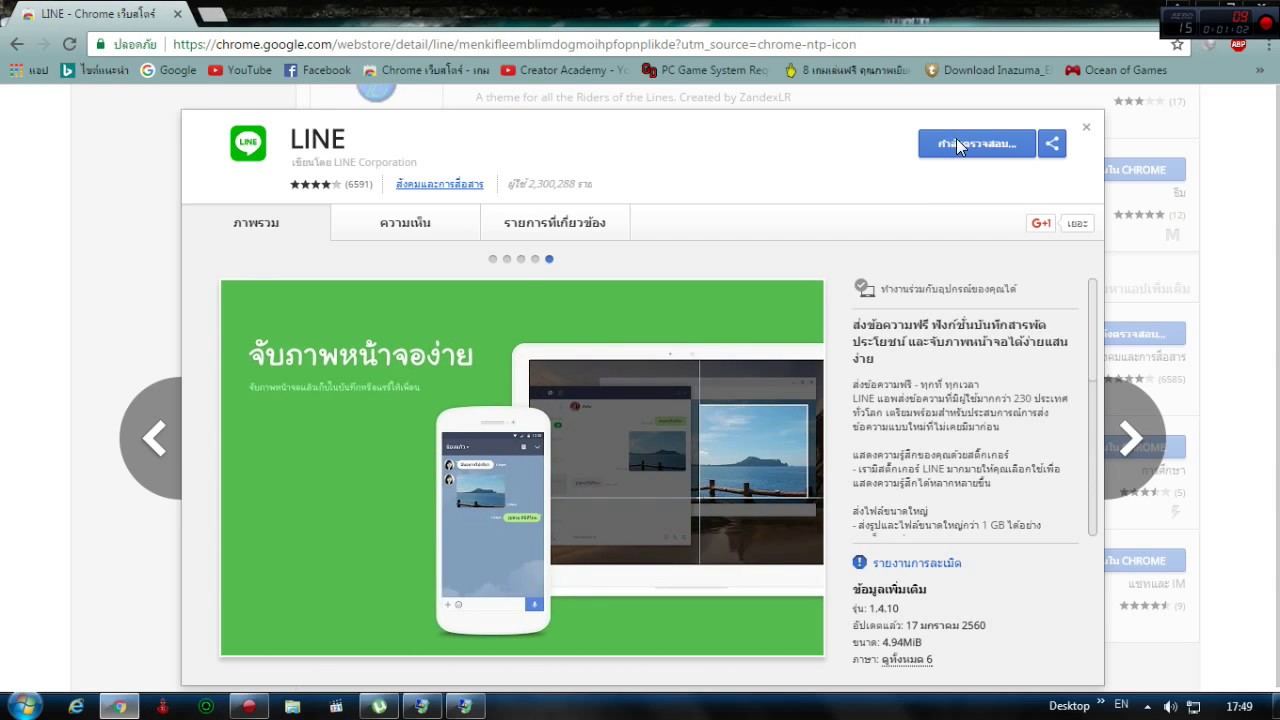
Task: Show hidden tray icons arrow
Action: point(1147,706)
